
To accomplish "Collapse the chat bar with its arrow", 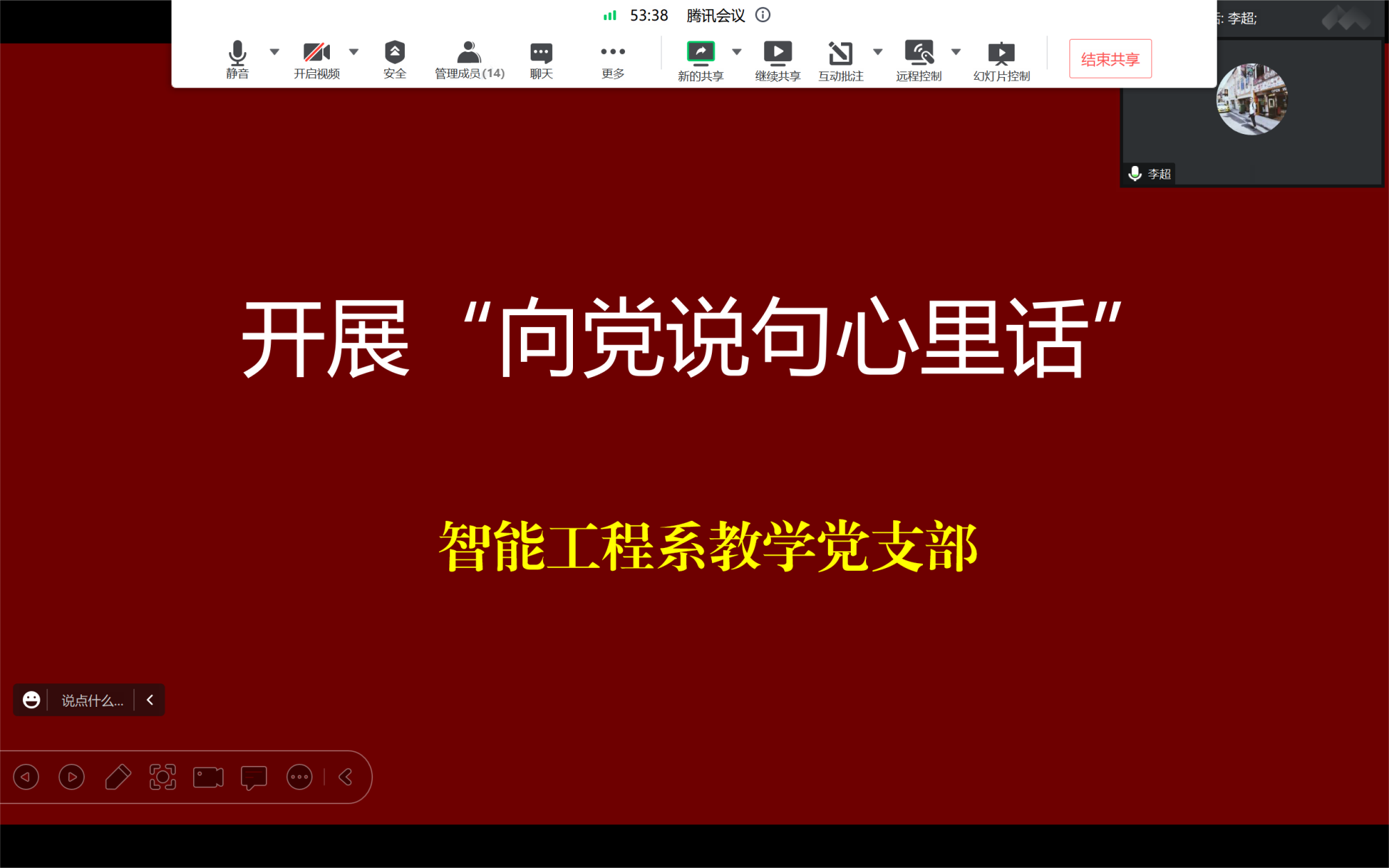I will (x=149, y=700).
